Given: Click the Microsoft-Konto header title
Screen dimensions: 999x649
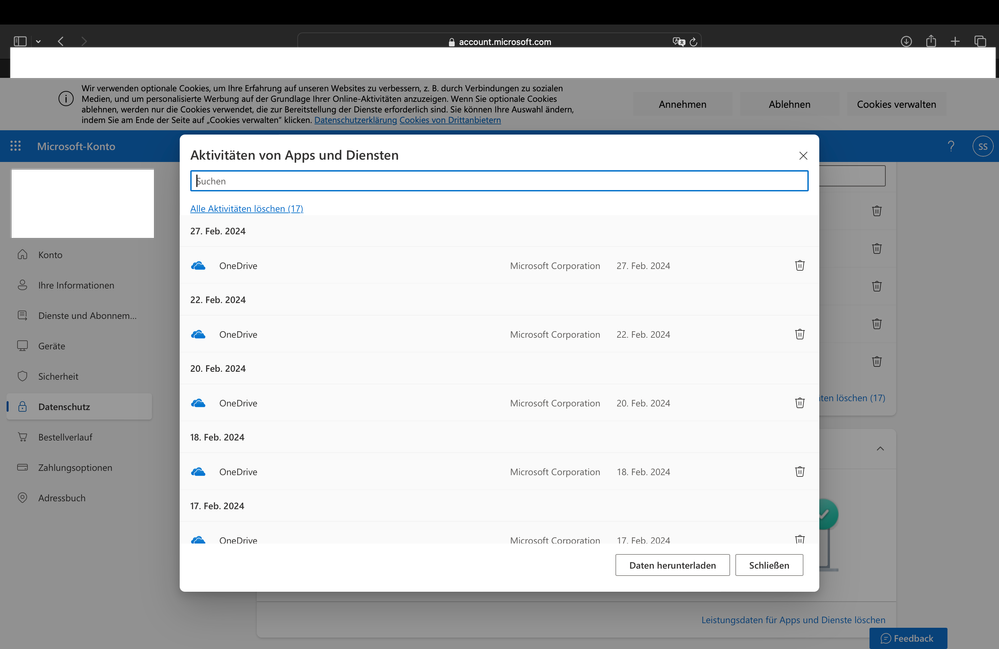Looking at the screenshot, I should (x=76, y=146).
